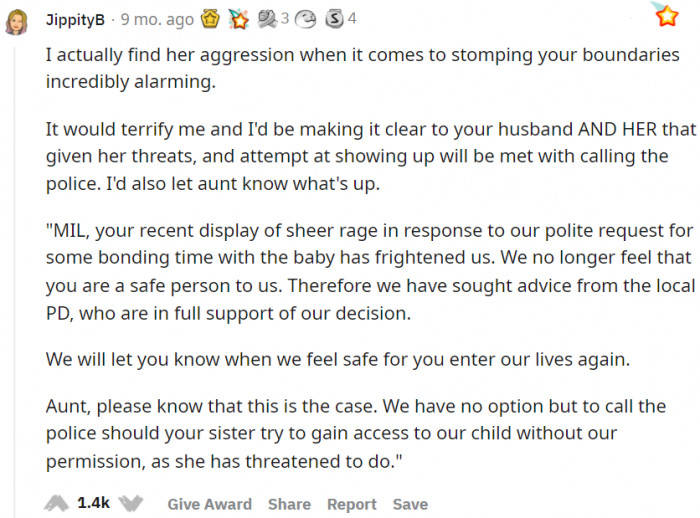The image size is (700, 518).
Task: Click the S-shaped award icon with count 4
Action: [334, 18]
